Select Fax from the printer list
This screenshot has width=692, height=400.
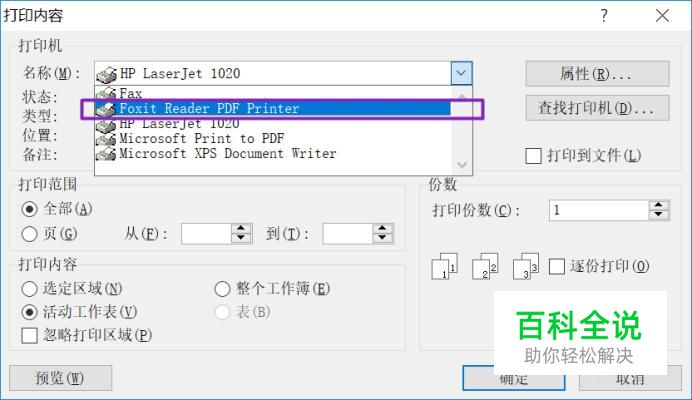pyautogui.click(x=273, y=93)
